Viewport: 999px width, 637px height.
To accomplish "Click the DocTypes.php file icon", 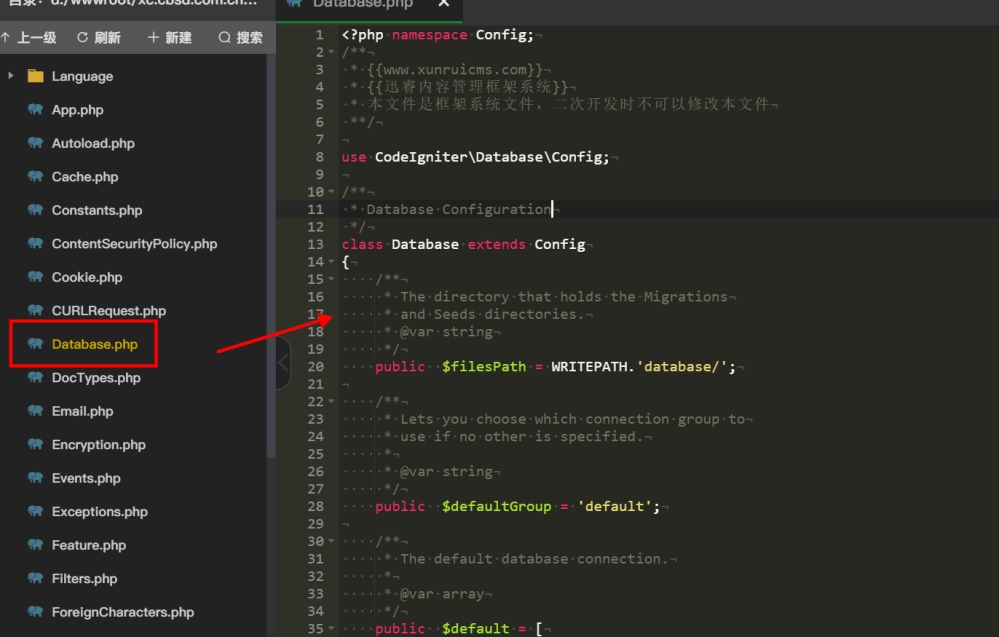I will pos(36,378).
